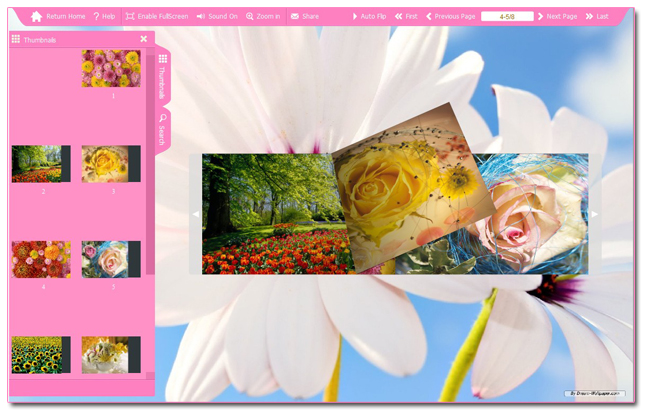Jump to the First page
Viewport: 650px width, 420px height.
(406, 17)
